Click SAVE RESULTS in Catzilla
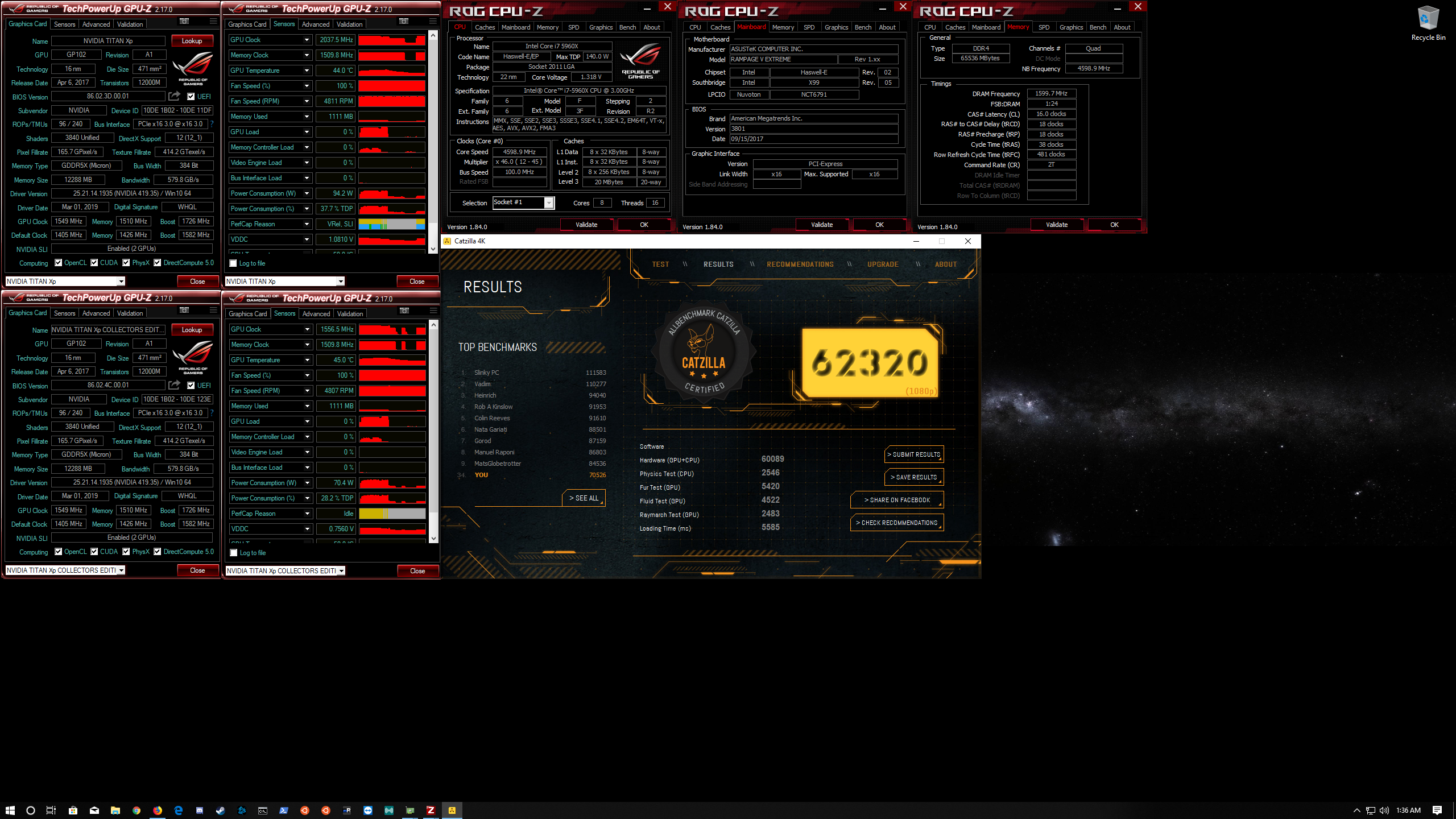Image resolution: width=1456 pixels, height=819 pixels. coord(914,477)
